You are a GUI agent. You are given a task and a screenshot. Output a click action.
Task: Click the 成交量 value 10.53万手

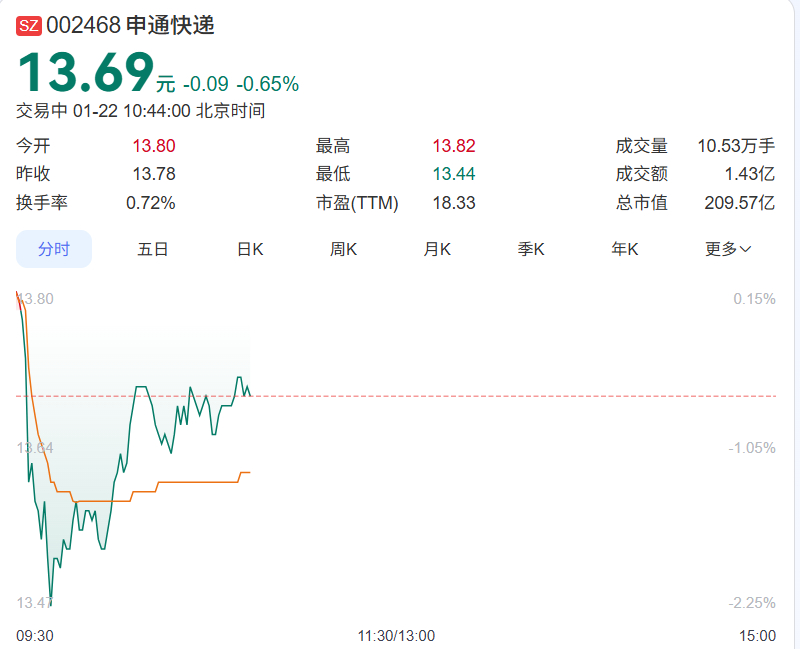pyautogui.click(x=736, y=146)
